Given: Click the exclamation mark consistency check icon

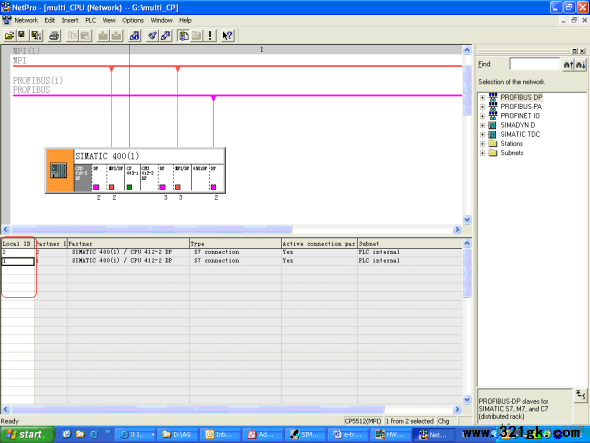Looking at the screenshot, I should tap(210, 36).
